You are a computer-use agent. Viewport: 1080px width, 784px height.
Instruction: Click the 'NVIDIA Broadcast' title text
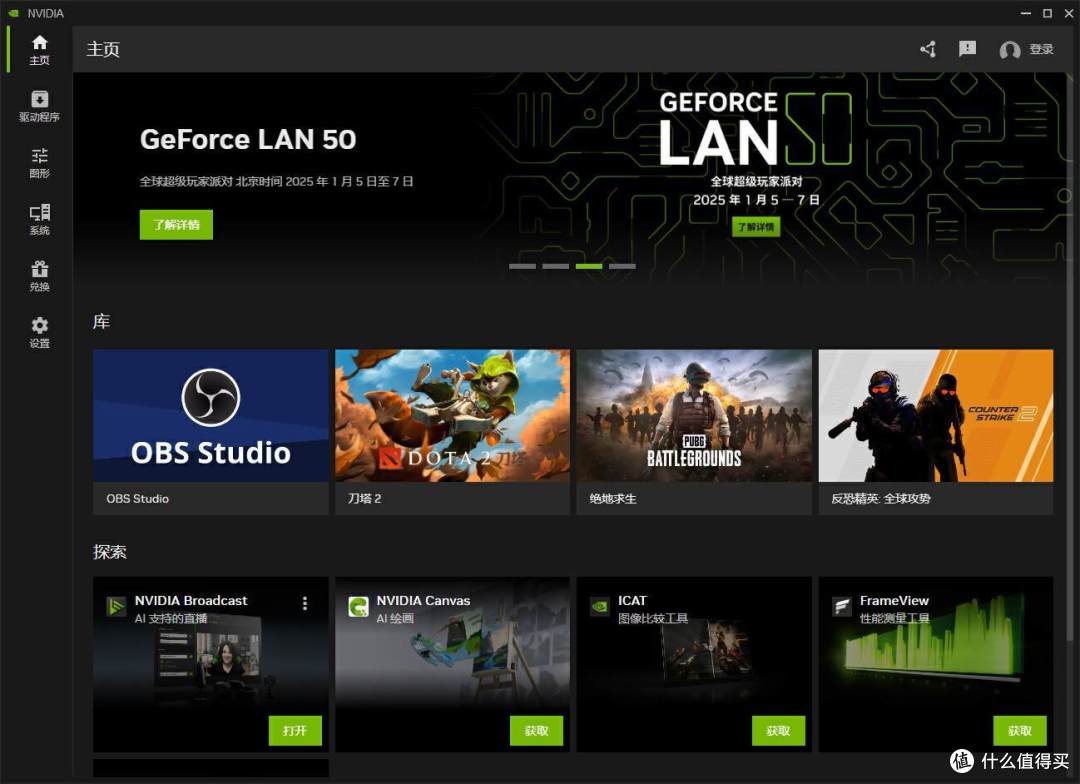191,600
